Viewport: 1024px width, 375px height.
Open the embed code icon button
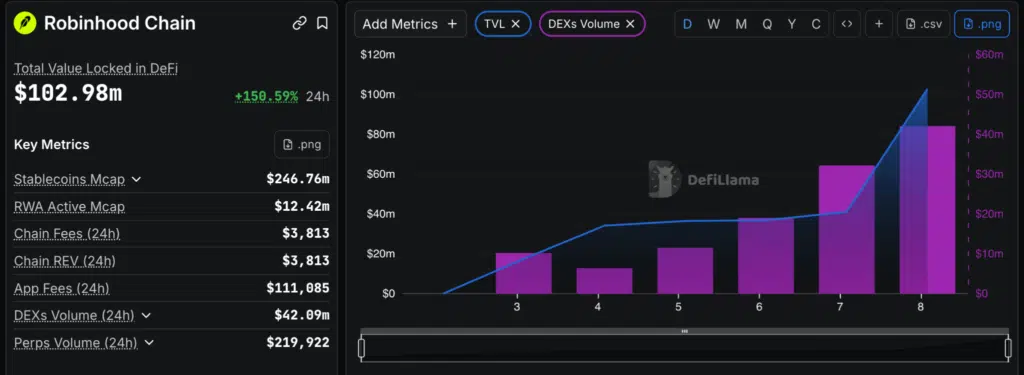coord(847,24)
